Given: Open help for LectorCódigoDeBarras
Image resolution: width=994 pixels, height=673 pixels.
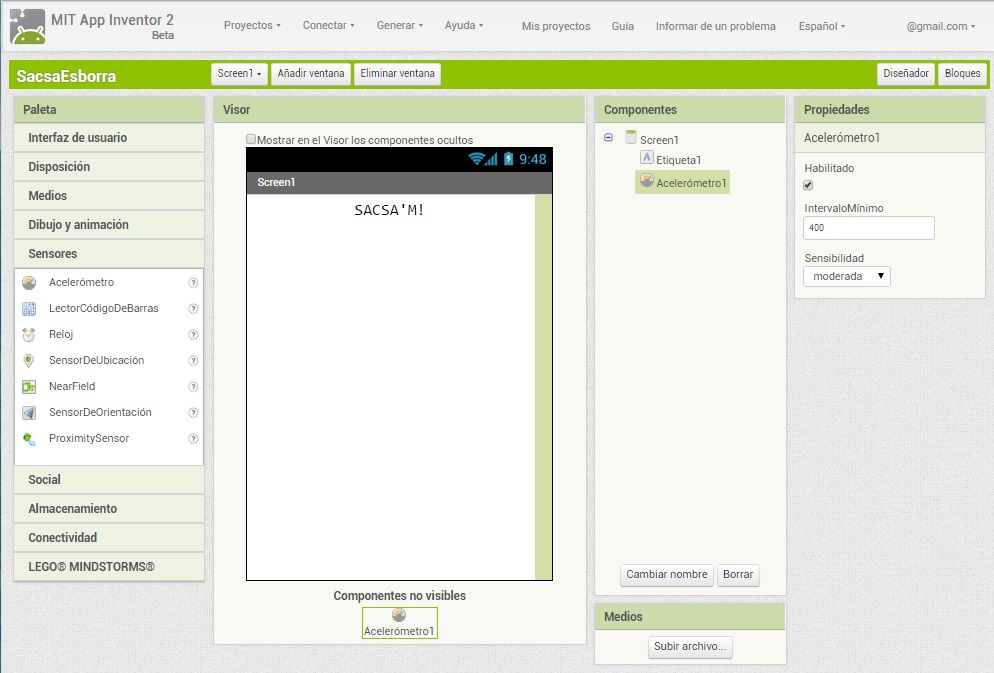Looking at the screenshot, I should click(x=193, y=309).
